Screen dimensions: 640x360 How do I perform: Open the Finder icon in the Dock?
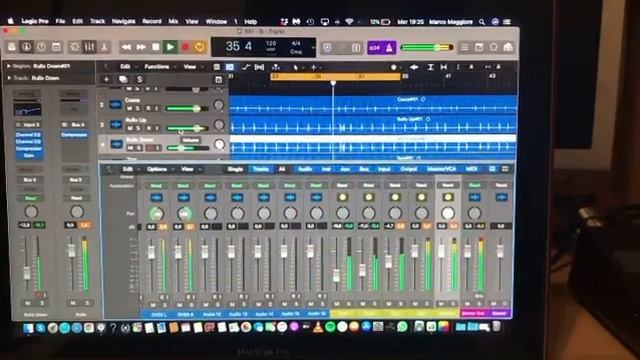click(28, 328)
